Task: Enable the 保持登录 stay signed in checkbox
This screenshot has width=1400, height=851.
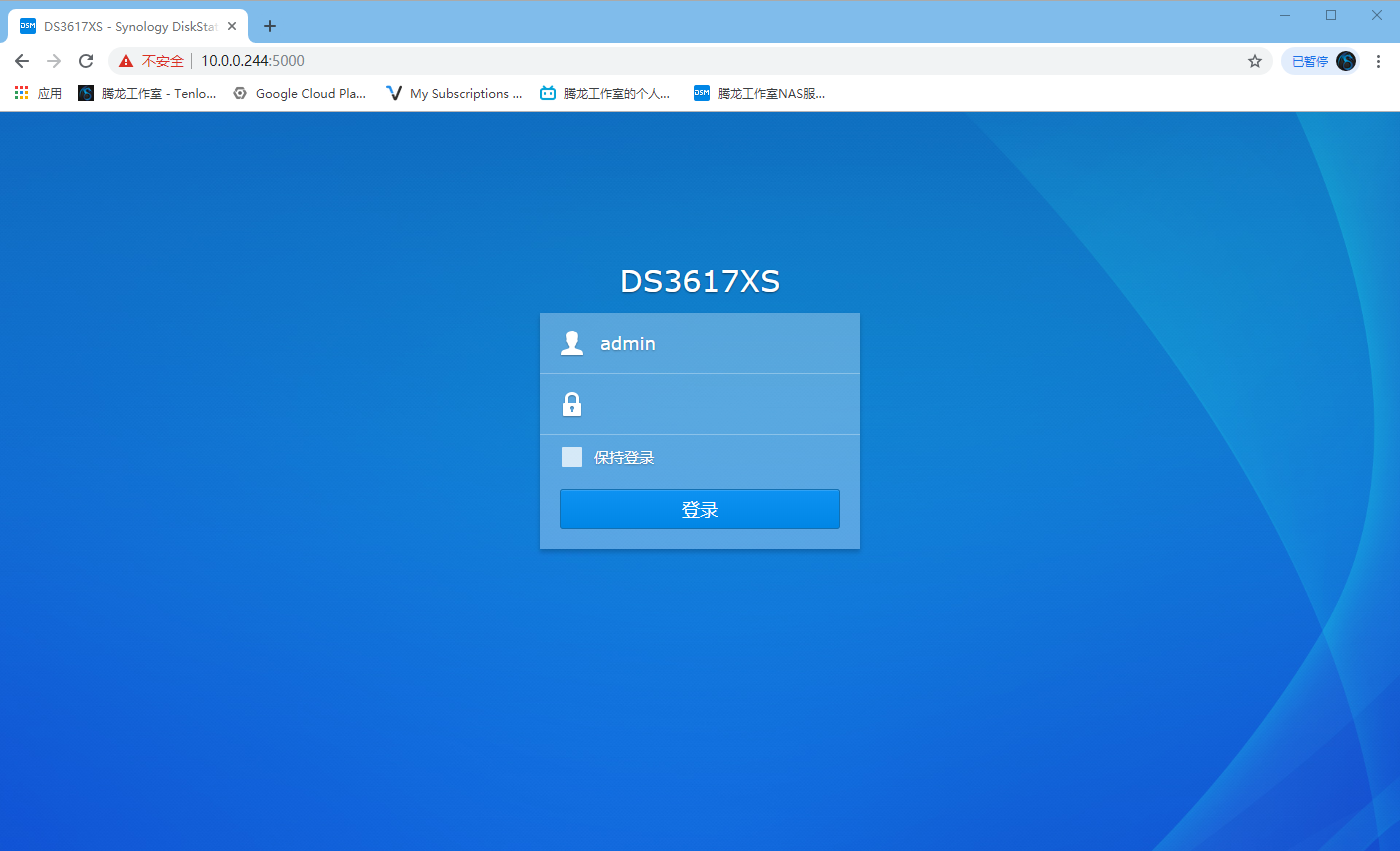Action: tap(572, 457)
